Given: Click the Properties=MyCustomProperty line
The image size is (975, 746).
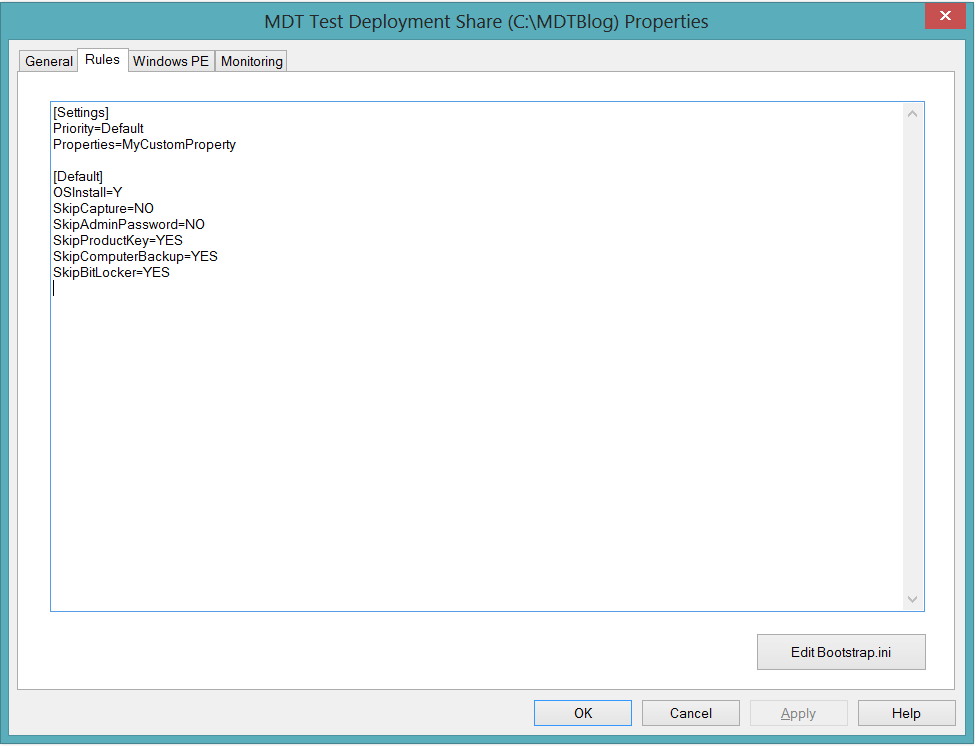Looking at the screenshot, I should point(144,145).
